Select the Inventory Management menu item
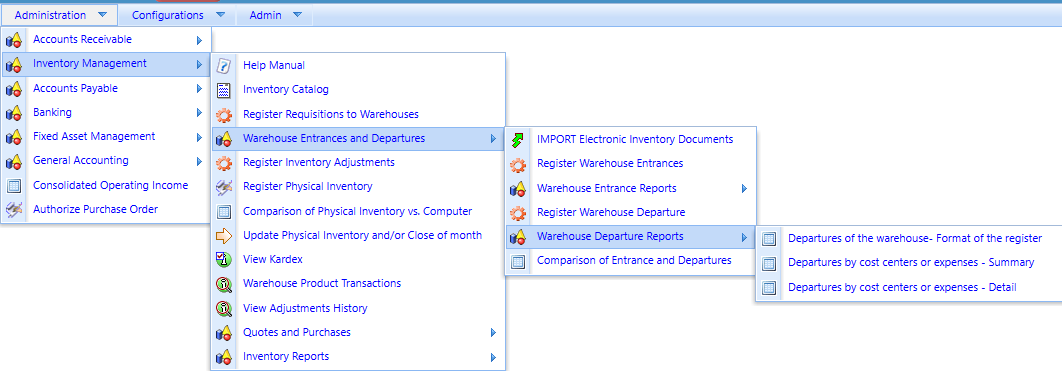Image resolution: width=1062 pixels, height=371 pixels. click(x=106, y=64)
